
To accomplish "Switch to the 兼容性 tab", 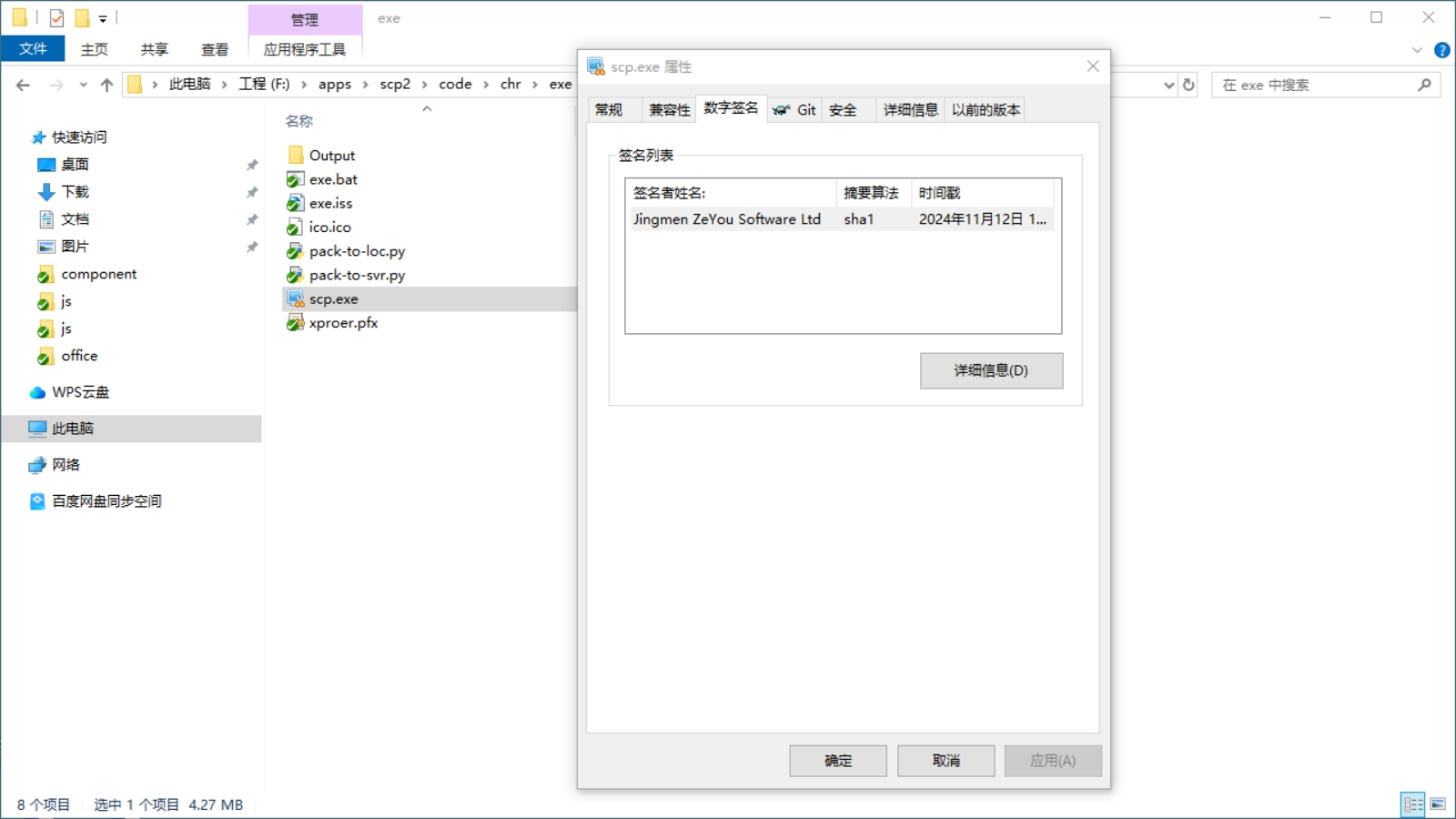I will tap(669, 110).
